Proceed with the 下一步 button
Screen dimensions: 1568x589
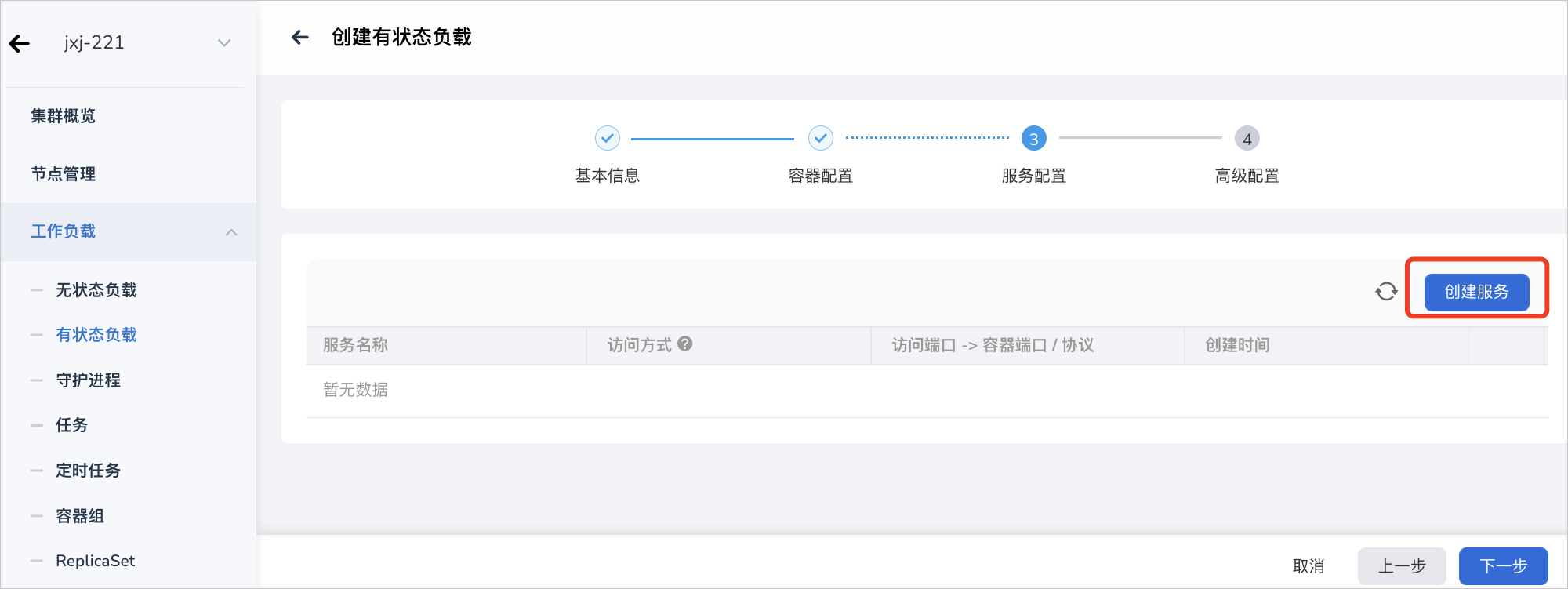(x=1503, y=566)
